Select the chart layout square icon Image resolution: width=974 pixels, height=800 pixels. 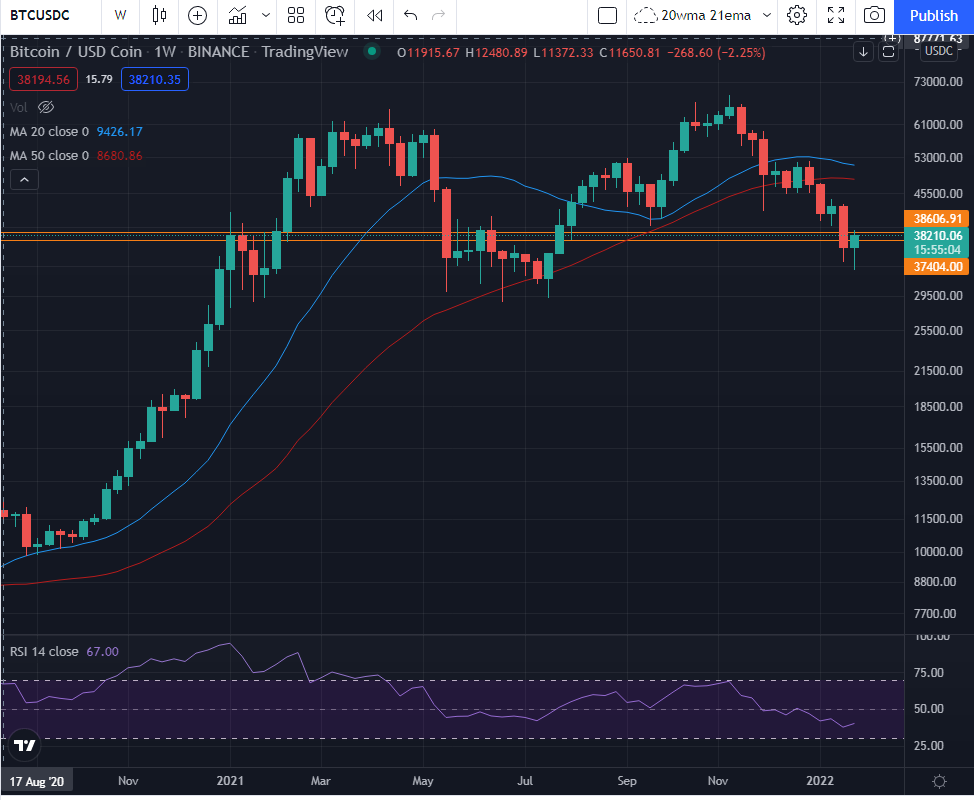click(x=607, y=16)
